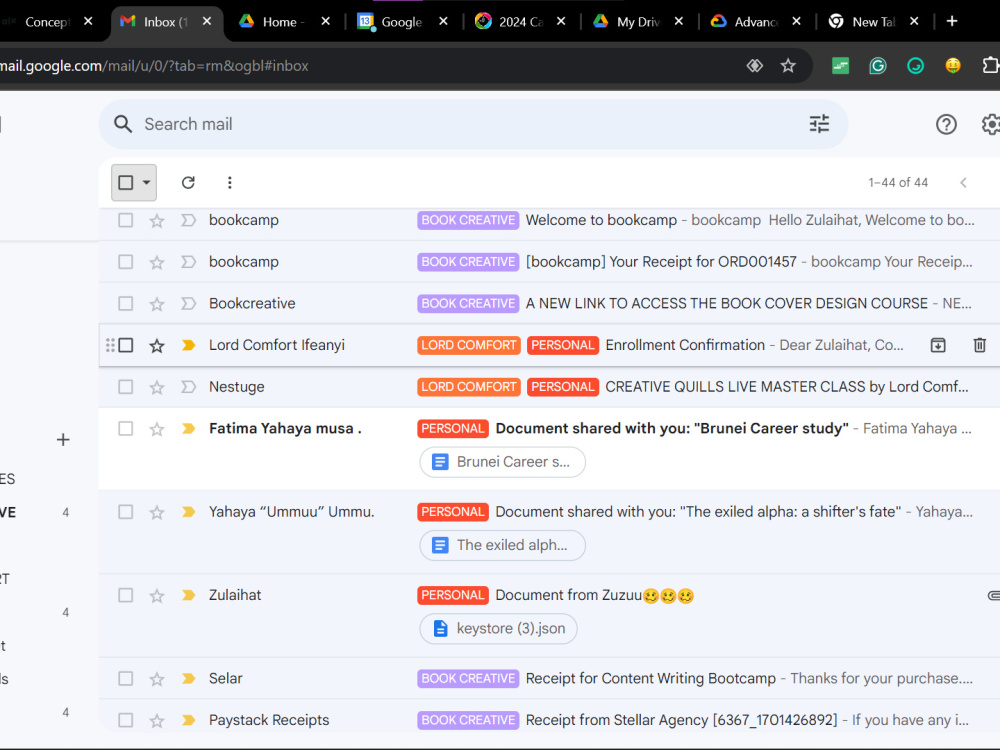
Task: Open Receipt from Stellar Agency email
Action: coord(681,720)
